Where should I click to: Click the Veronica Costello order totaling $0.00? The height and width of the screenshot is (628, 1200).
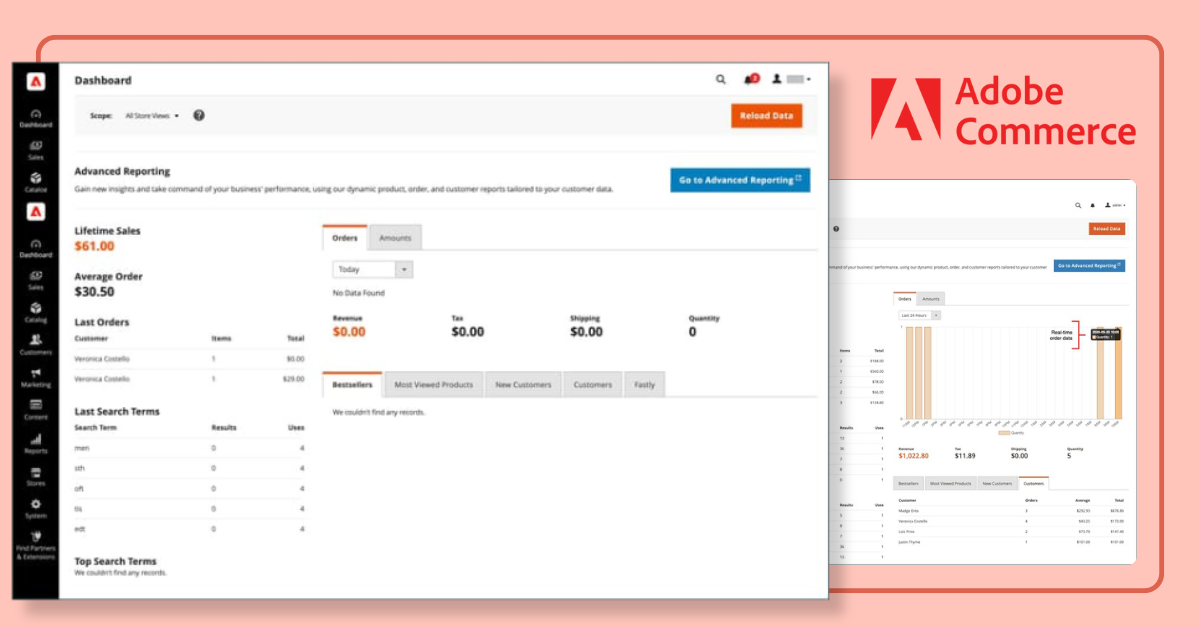pos(190,358)
